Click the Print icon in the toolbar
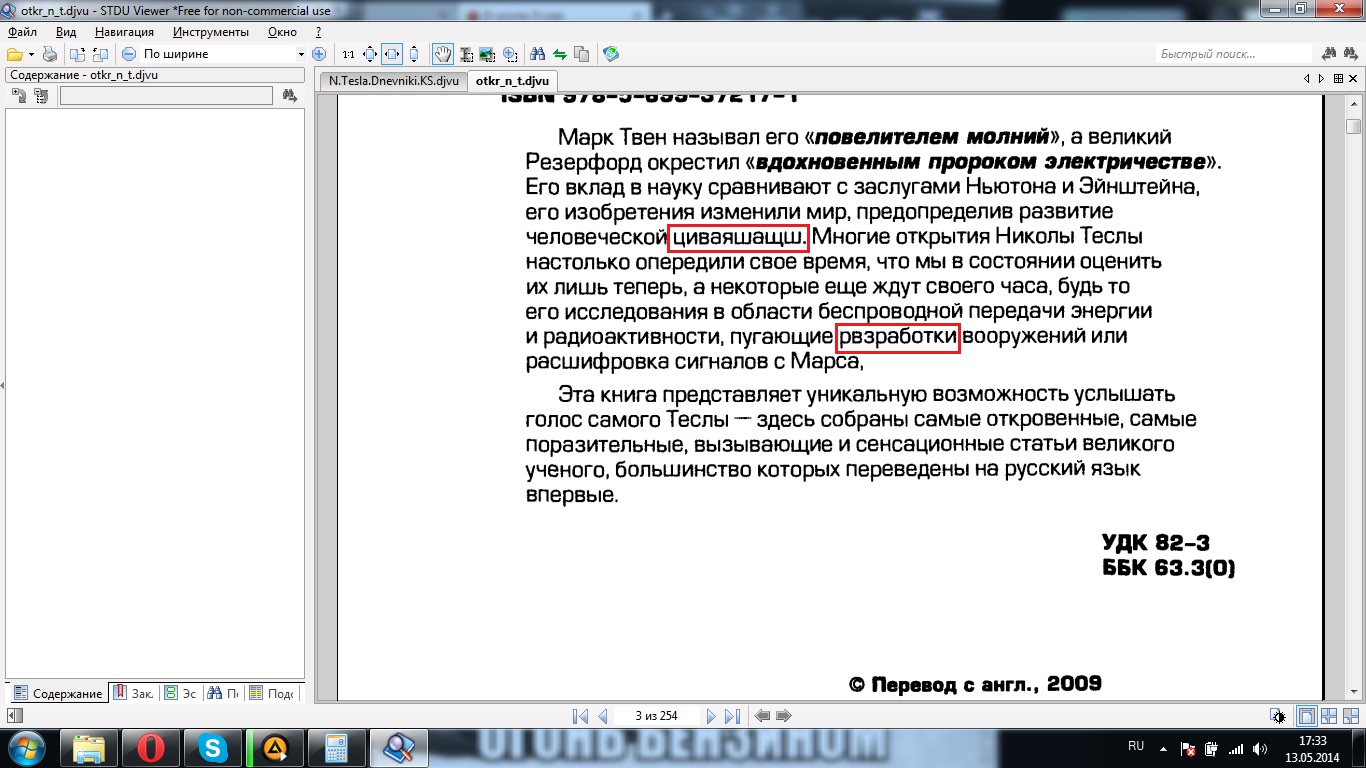 [x=49, y=54]
